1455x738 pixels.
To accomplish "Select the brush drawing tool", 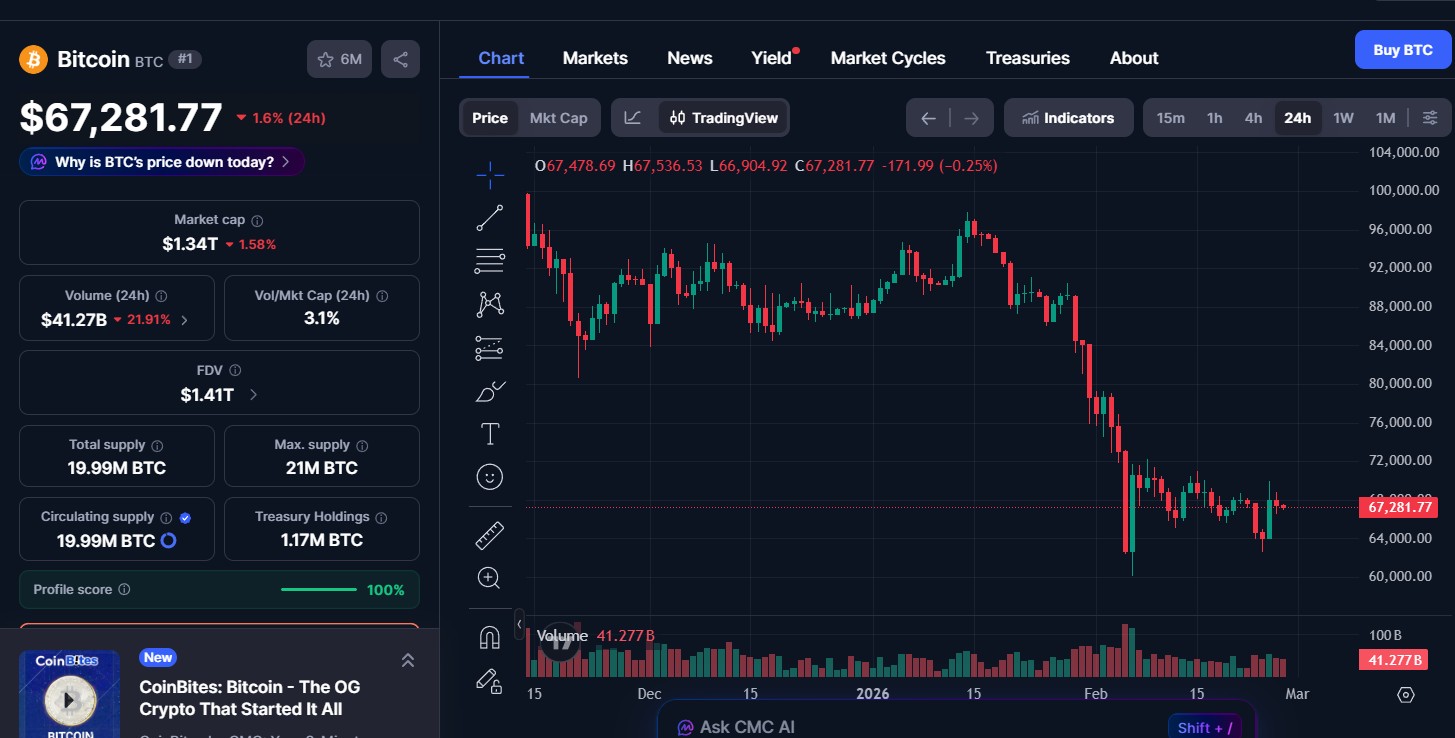I will (490, 391).
